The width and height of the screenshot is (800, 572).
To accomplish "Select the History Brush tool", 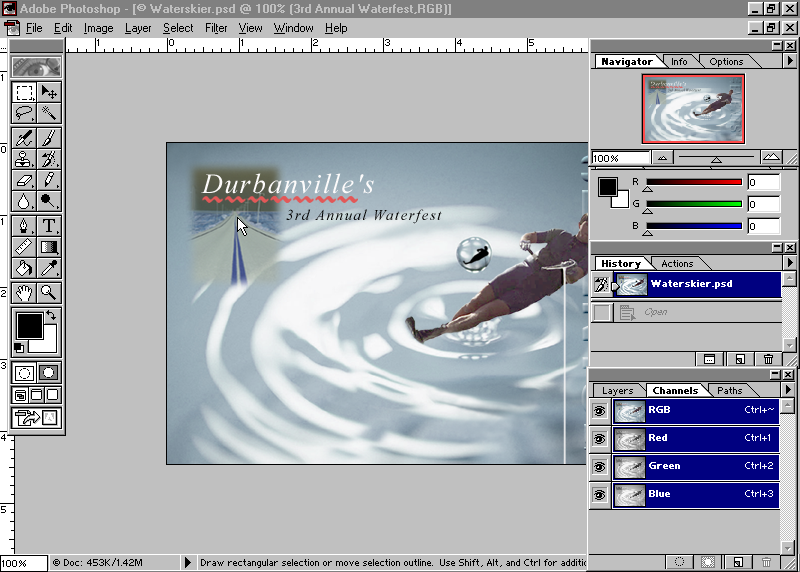I will pos(49,159).
